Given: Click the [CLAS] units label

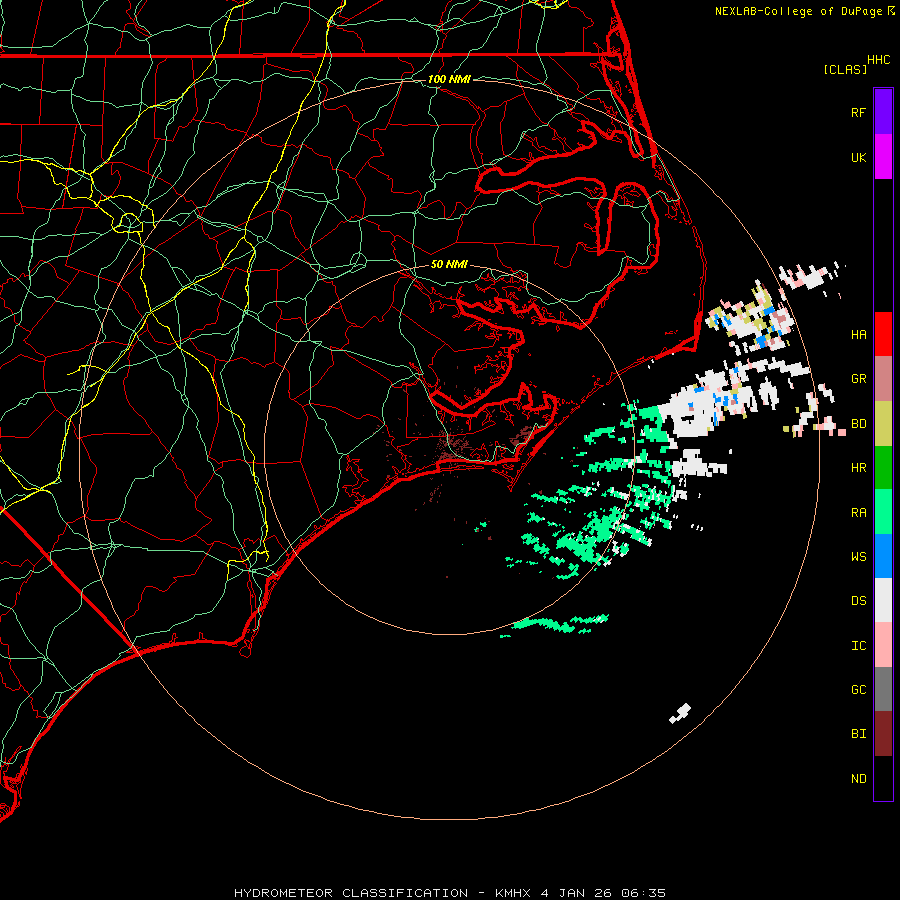Looking at the screenshot, I should [845, 69].
